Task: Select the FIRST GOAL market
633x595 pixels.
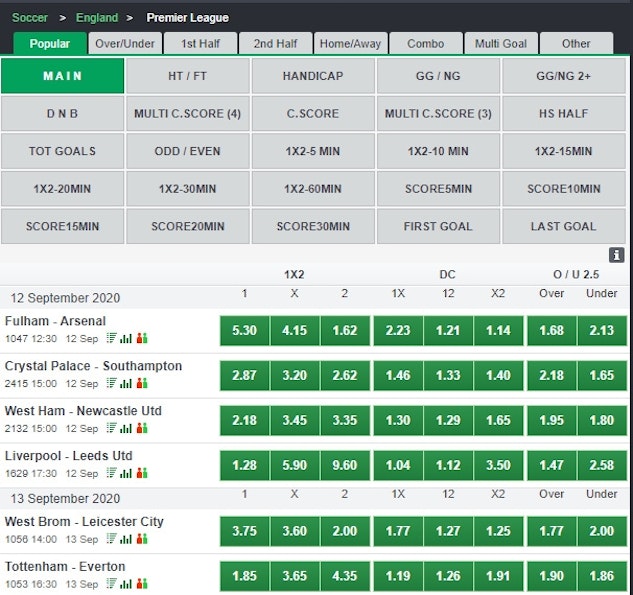Action: click(x=438, y=226)
